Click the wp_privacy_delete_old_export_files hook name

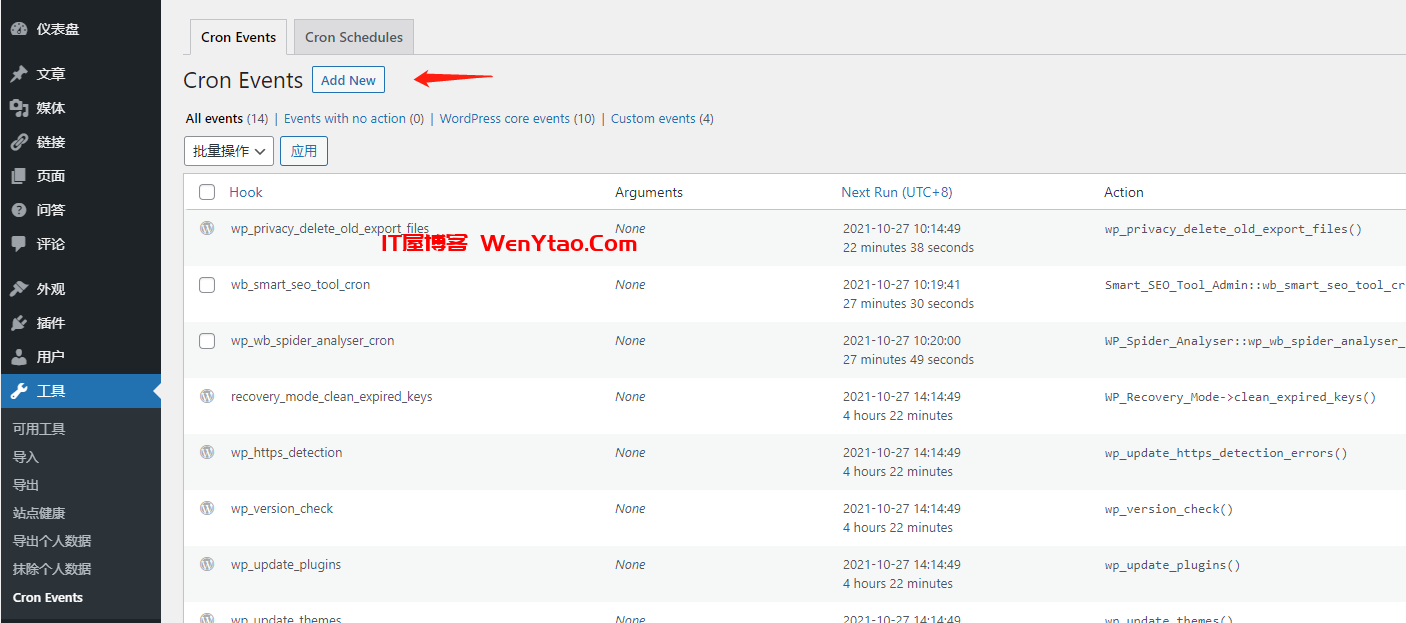tap(330, 229)
